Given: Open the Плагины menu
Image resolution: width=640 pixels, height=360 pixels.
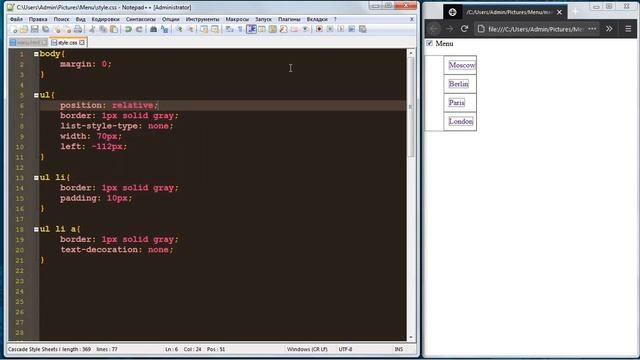Looking at the screenshot, I should [x=289, y=19].
